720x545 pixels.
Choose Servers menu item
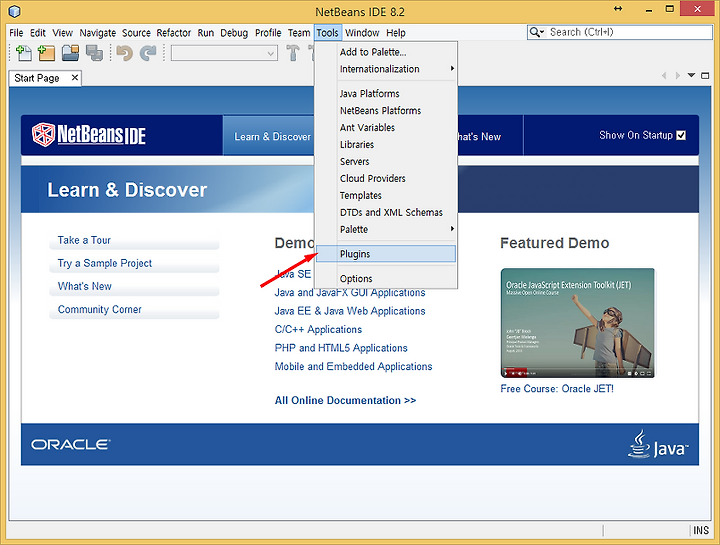tap(386, 162)
